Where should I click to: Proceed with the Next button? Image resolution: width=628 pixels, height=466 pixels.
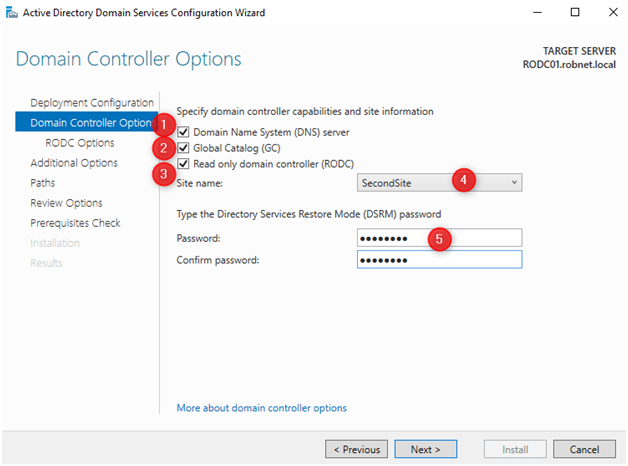pos(425,449)
